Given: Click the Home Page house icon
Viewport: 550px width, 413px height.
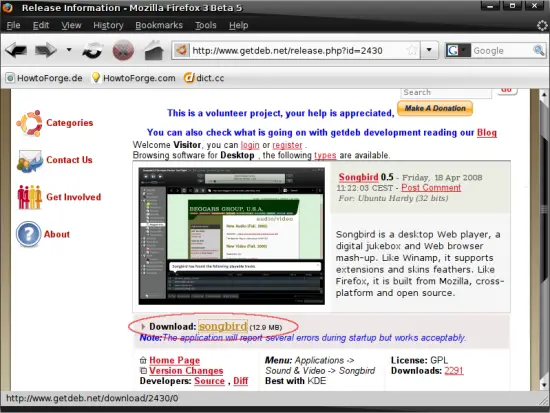Looking at the screenshot, I should coord(143,360).
